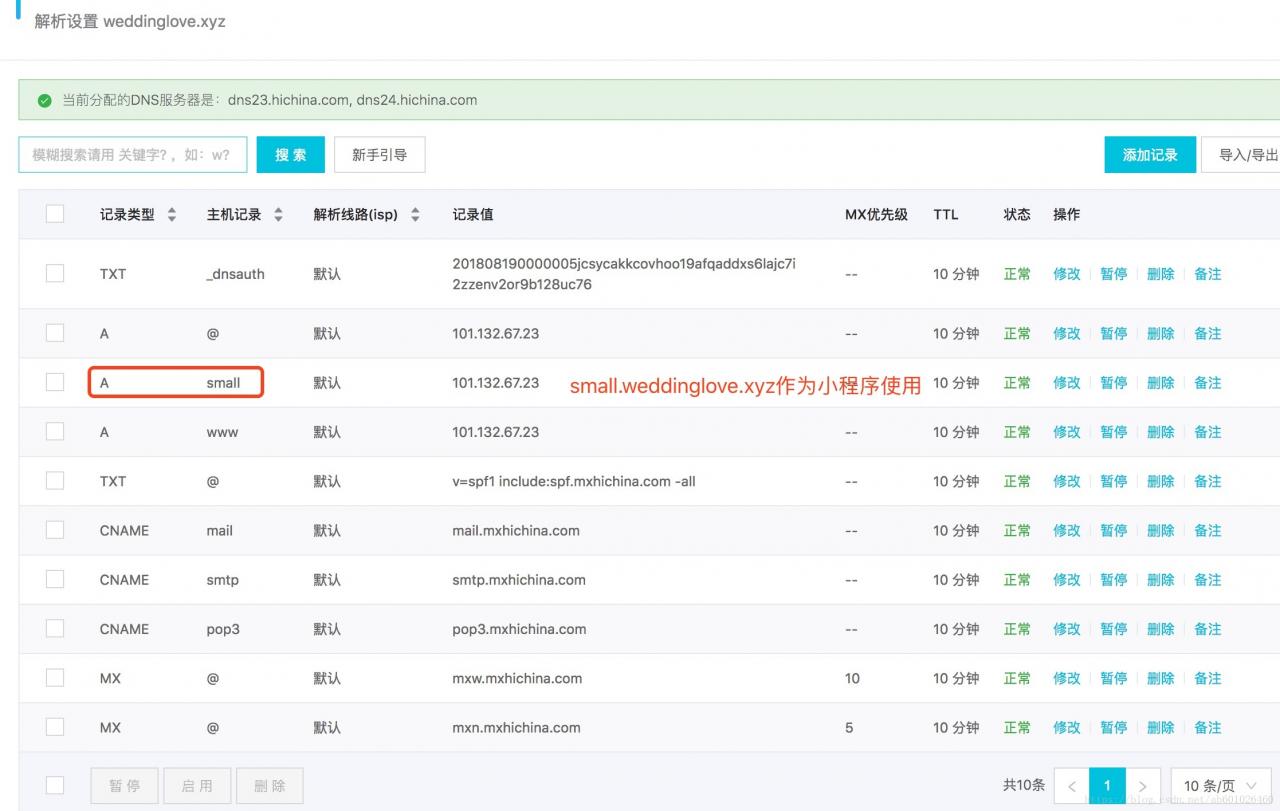Click 添加记录 to add record
Image resolution: width=1280 pixels, height=811 pixels.
1150,155
